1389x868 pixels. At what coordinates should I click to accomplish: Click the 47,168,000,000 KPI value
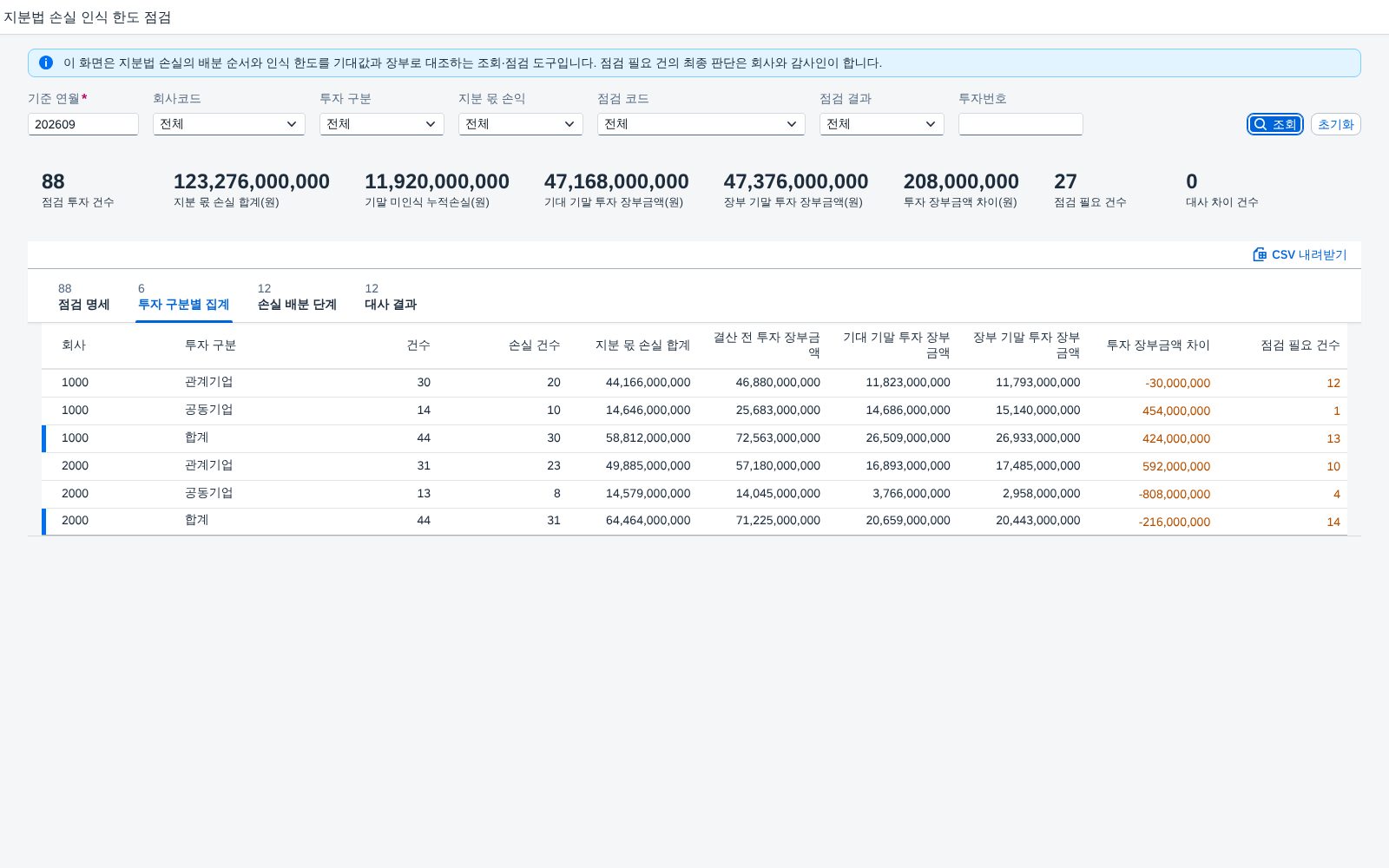coord(616,181)
